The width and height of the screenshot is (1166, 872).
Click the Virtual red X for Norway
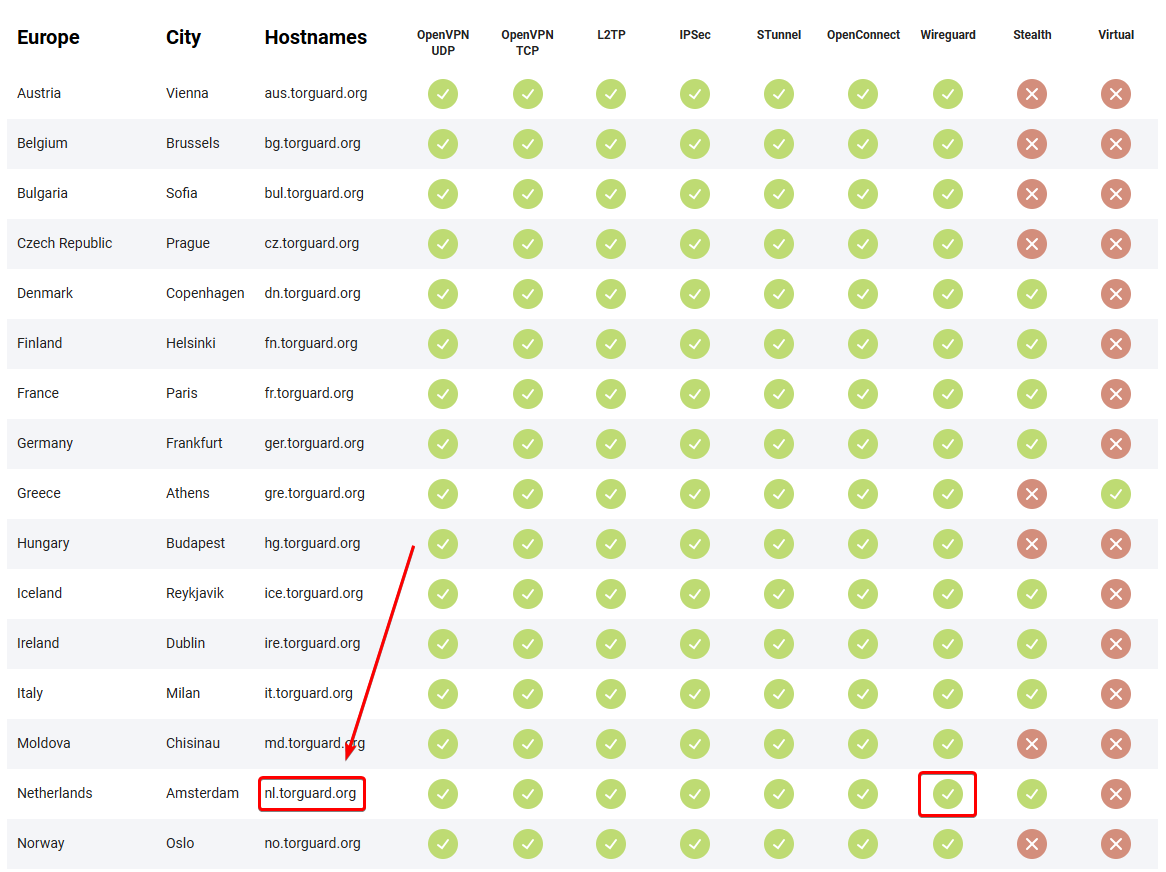coord(1115,844)
